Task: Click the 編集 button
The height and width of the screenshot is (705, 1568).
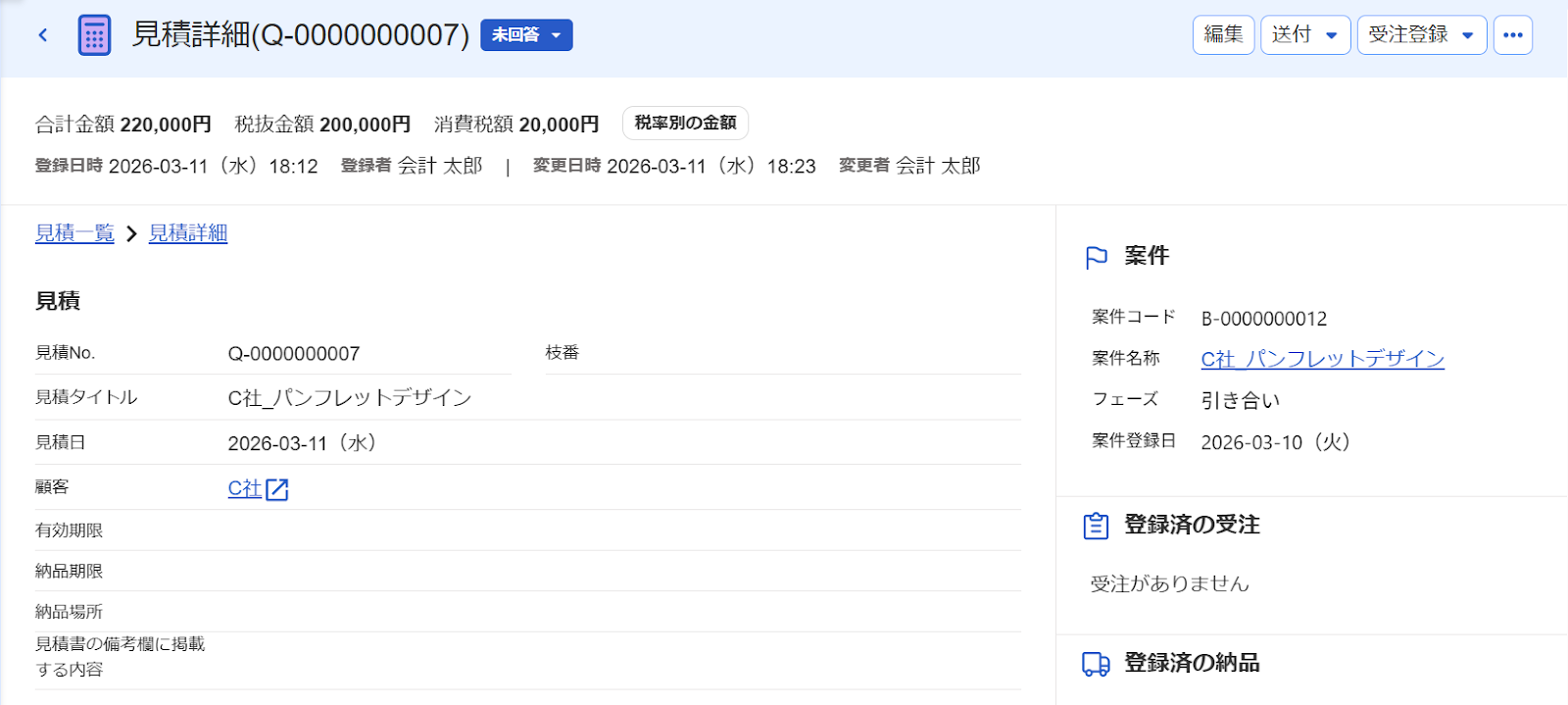Action: pos(1223,35)
